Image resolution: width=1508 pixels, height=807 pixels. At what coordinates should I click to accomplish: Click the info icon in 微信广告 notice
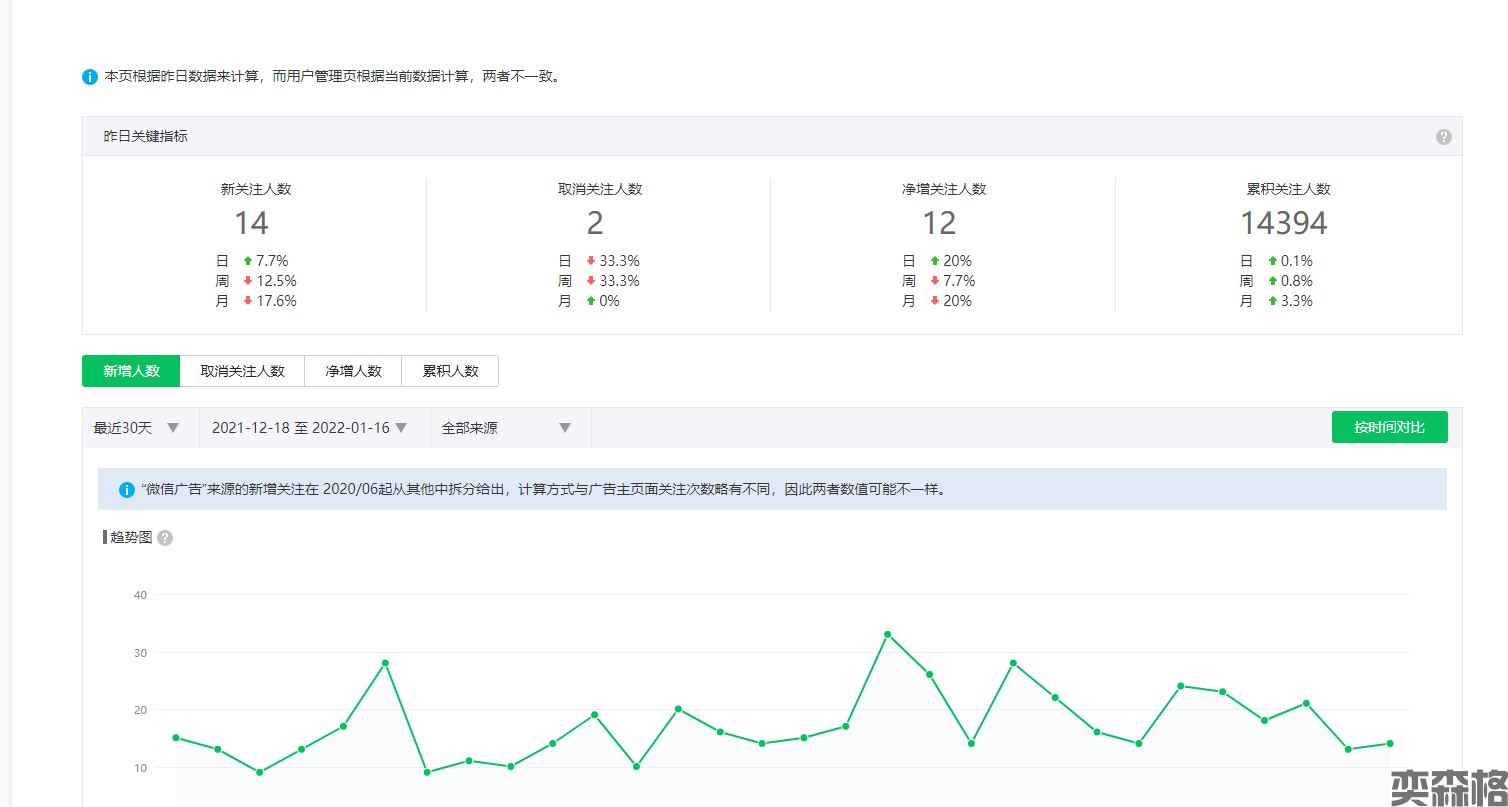(x=127, y=490)
